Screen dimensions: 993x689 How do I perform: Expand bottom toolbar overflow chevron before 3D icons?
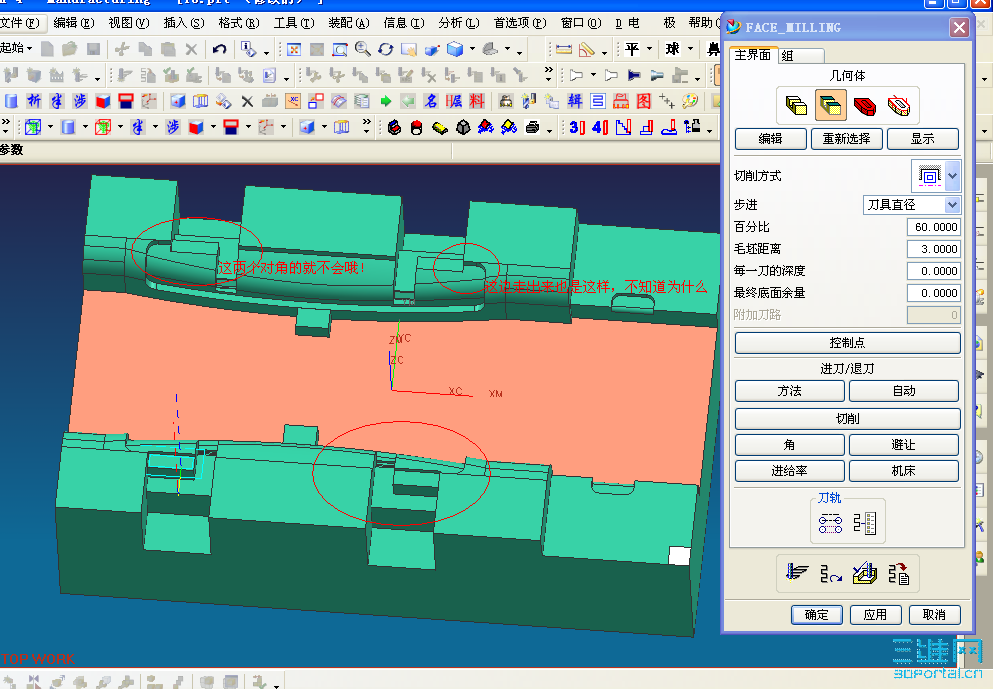click(367, 125)
